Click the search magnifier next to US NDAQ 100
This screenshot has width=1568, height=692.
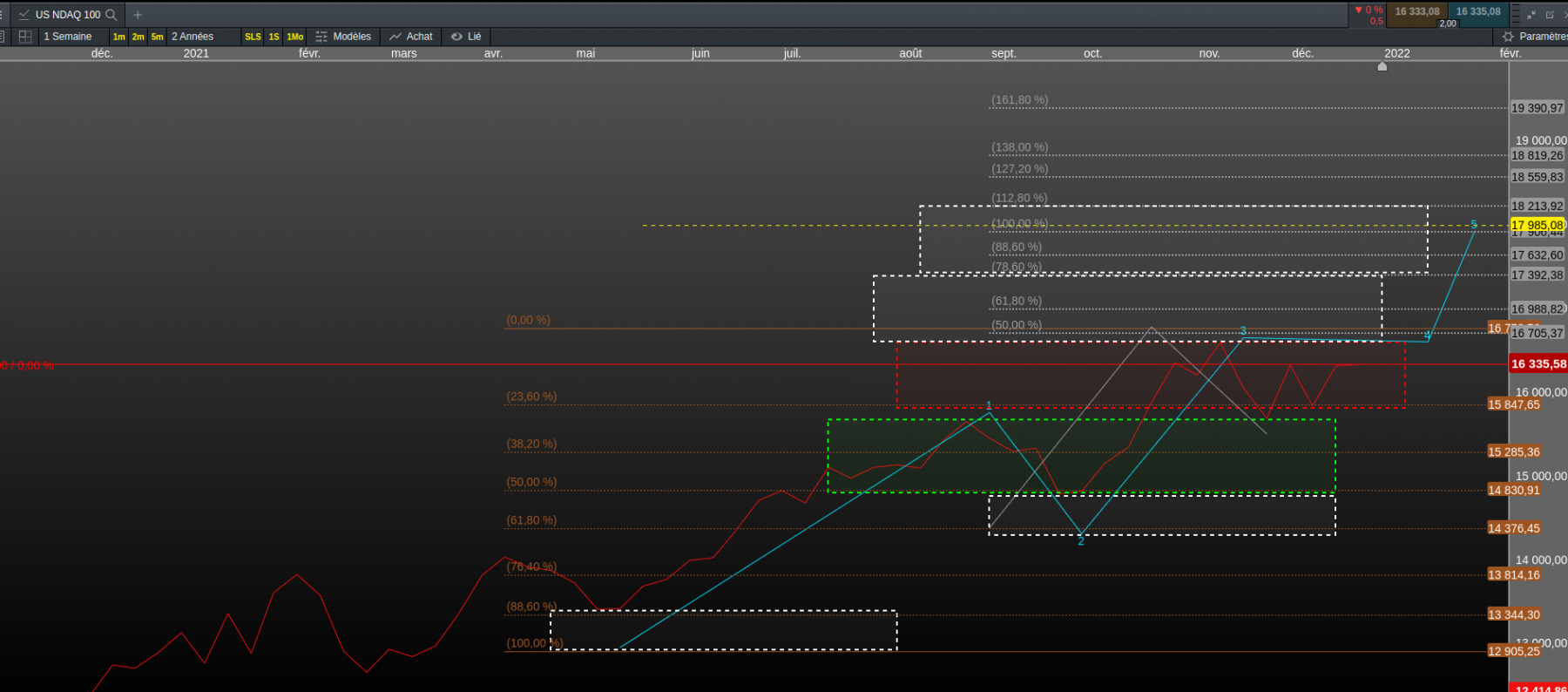(111, 15)
